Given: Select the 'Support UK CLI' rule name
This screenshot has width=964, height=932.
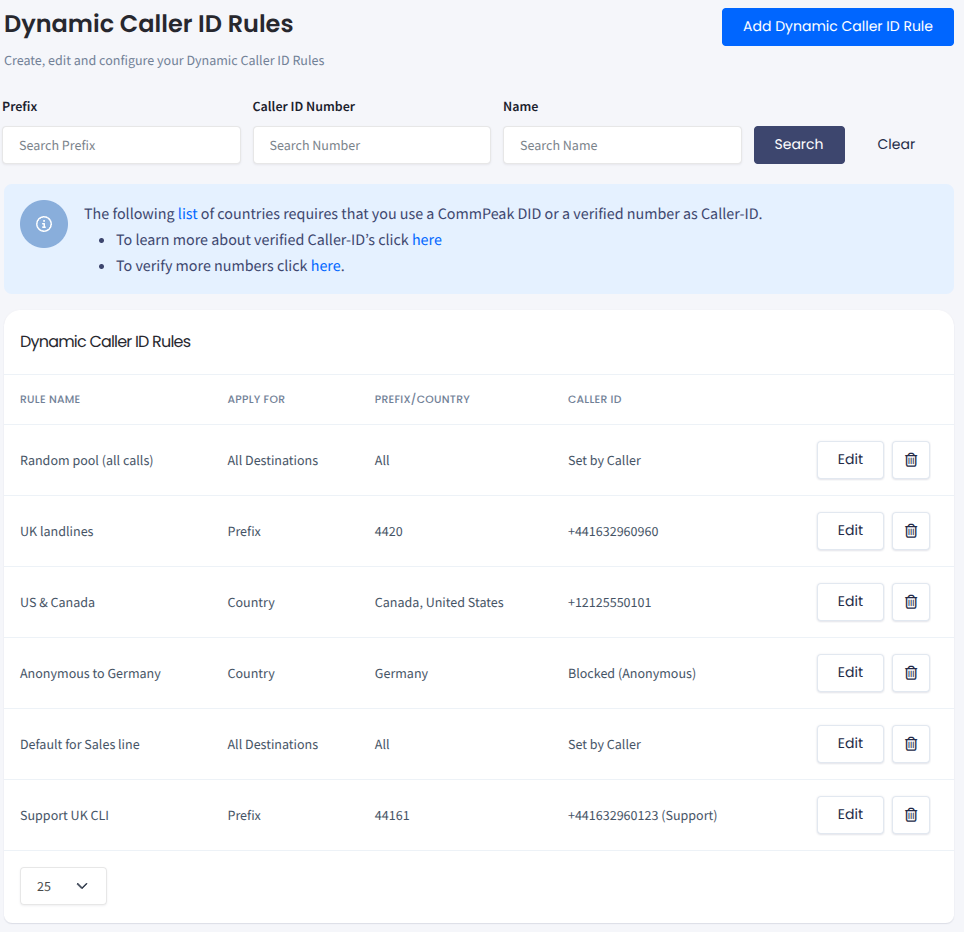Looking at the screenshot, I should tap(65, 815).
